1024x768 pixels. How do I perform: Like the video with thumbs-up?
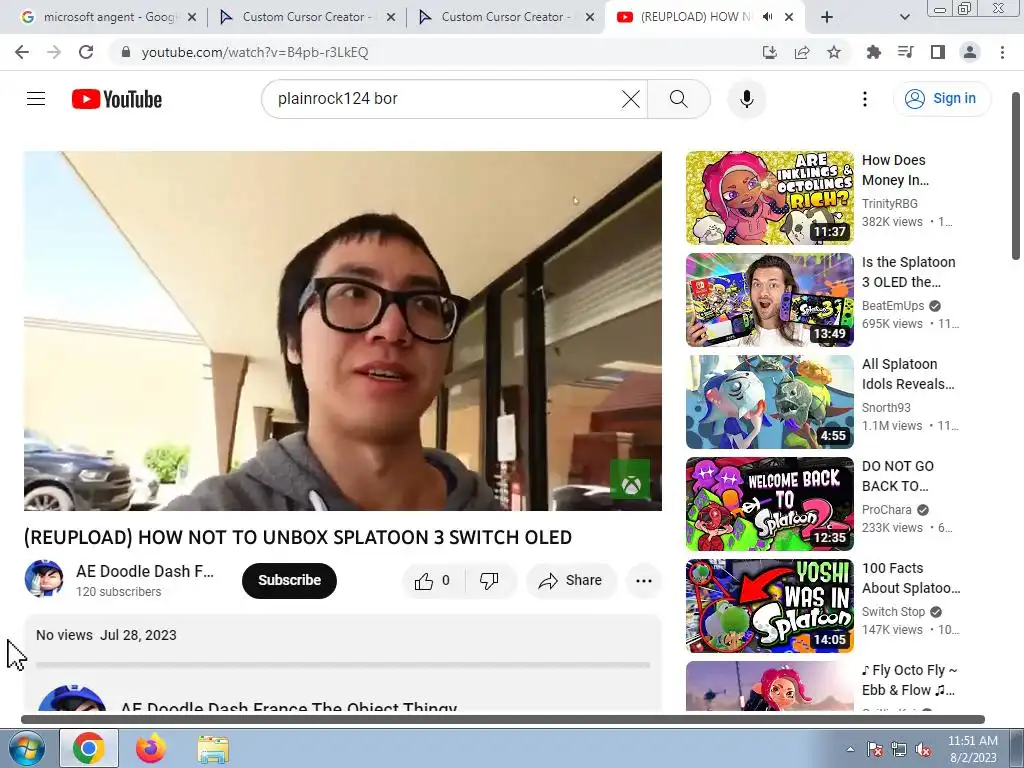point(432,581)
